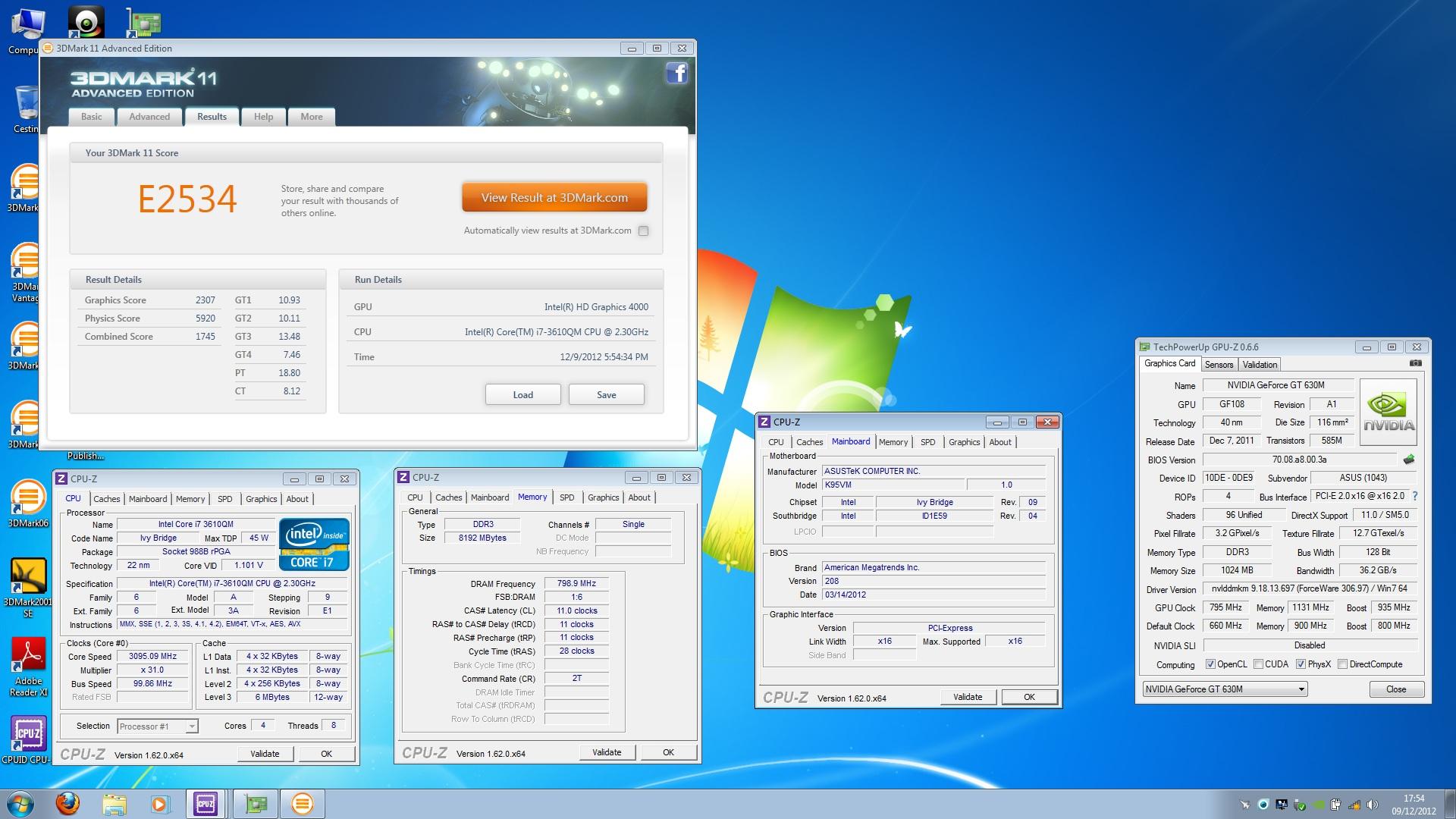
Task: Click the power plug battery tray icon
Action: point(1336,805)
